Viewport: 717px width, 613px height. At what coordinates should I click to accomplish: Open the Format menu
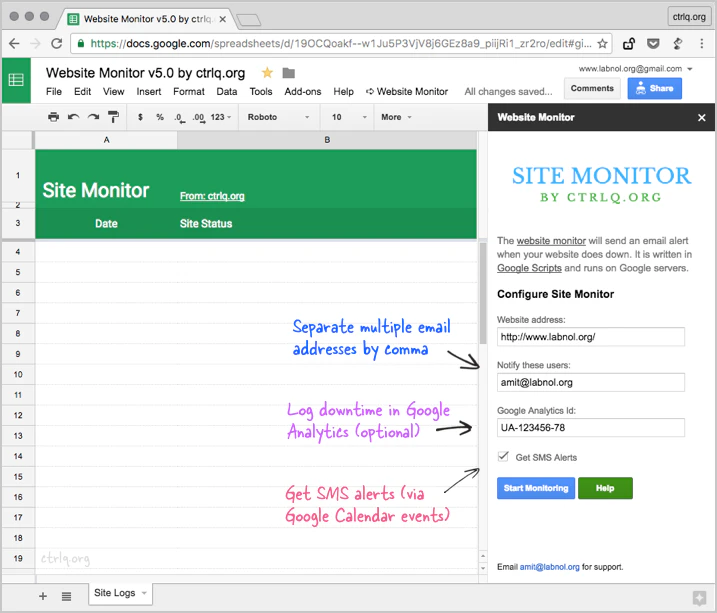tap(188, 91)
